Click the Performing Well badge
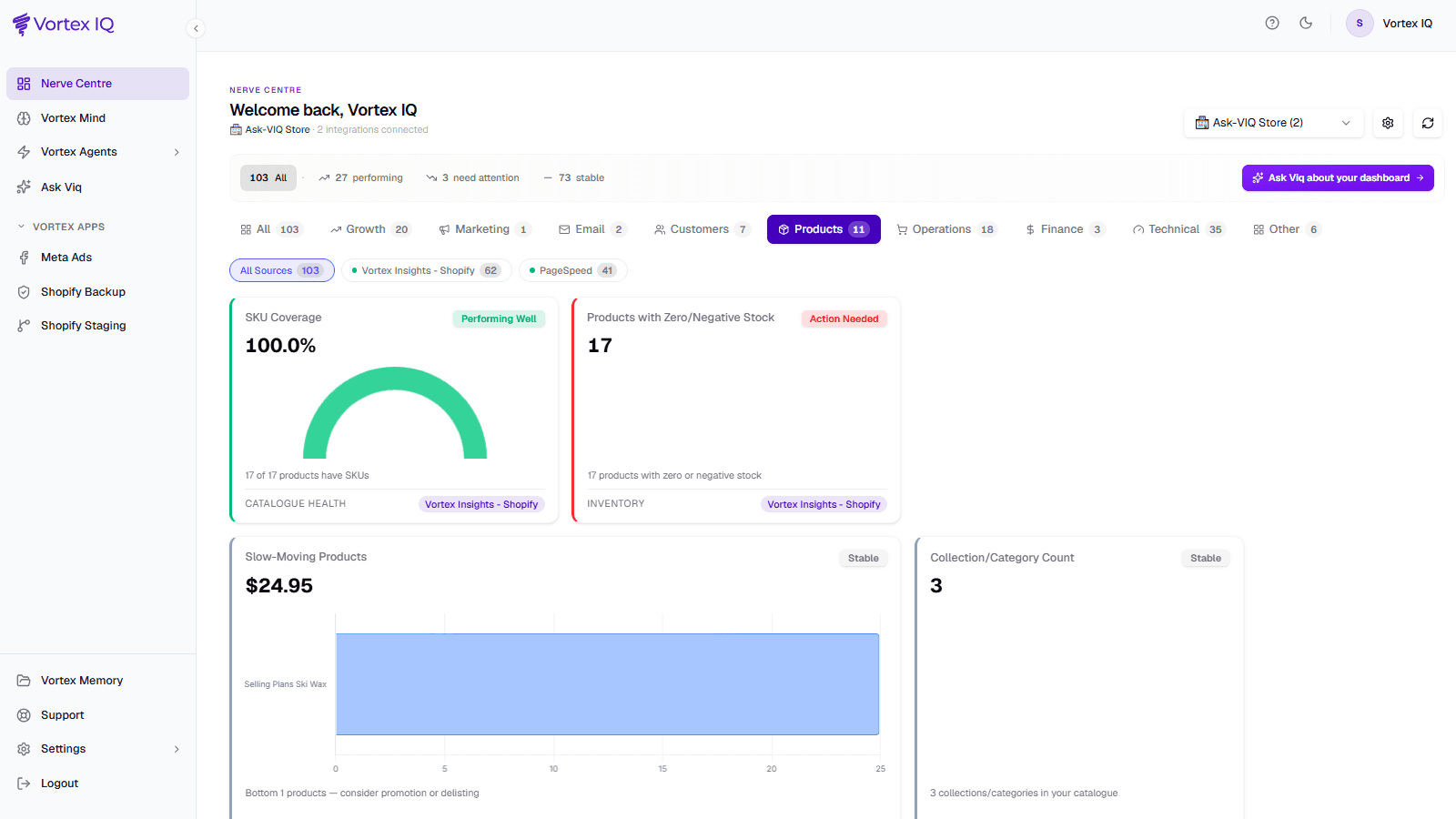The height and width of the screenshot is (819, 1456). point(499,318)
